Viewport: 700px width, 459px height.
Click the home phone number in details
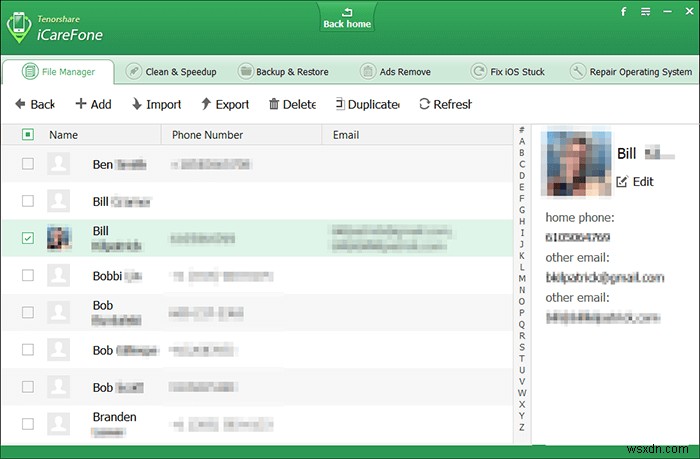(x=577, y=237)
